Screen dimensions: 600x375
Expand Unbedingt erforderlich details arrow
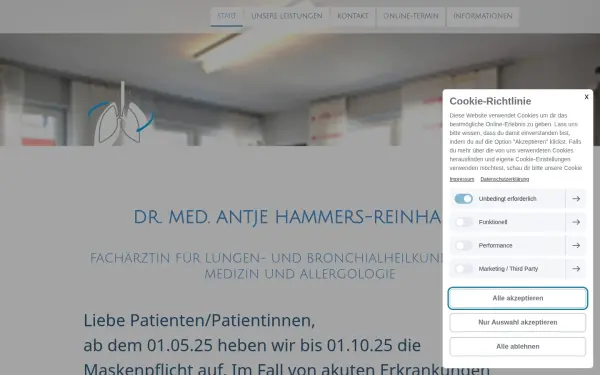pos(576,199)
